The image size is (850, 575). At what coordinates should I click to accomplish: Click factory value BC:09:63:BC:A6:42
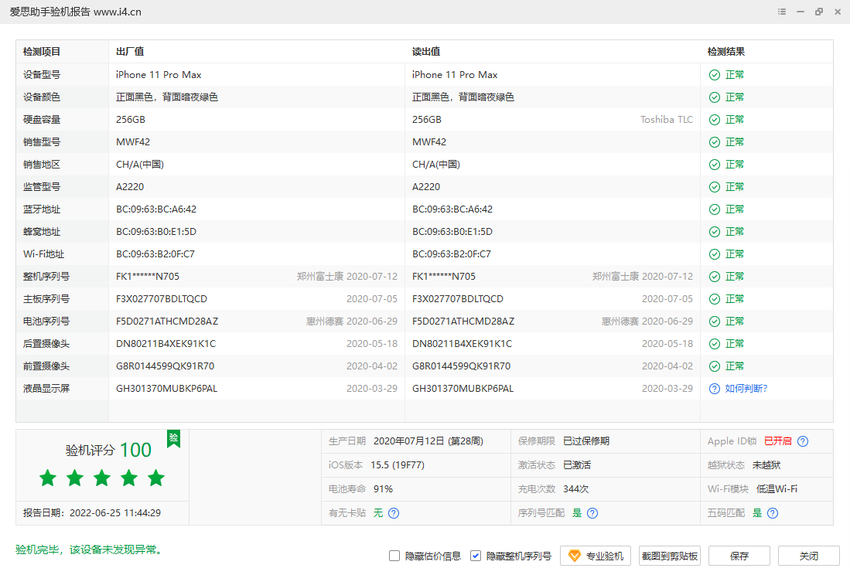(156, 209)
